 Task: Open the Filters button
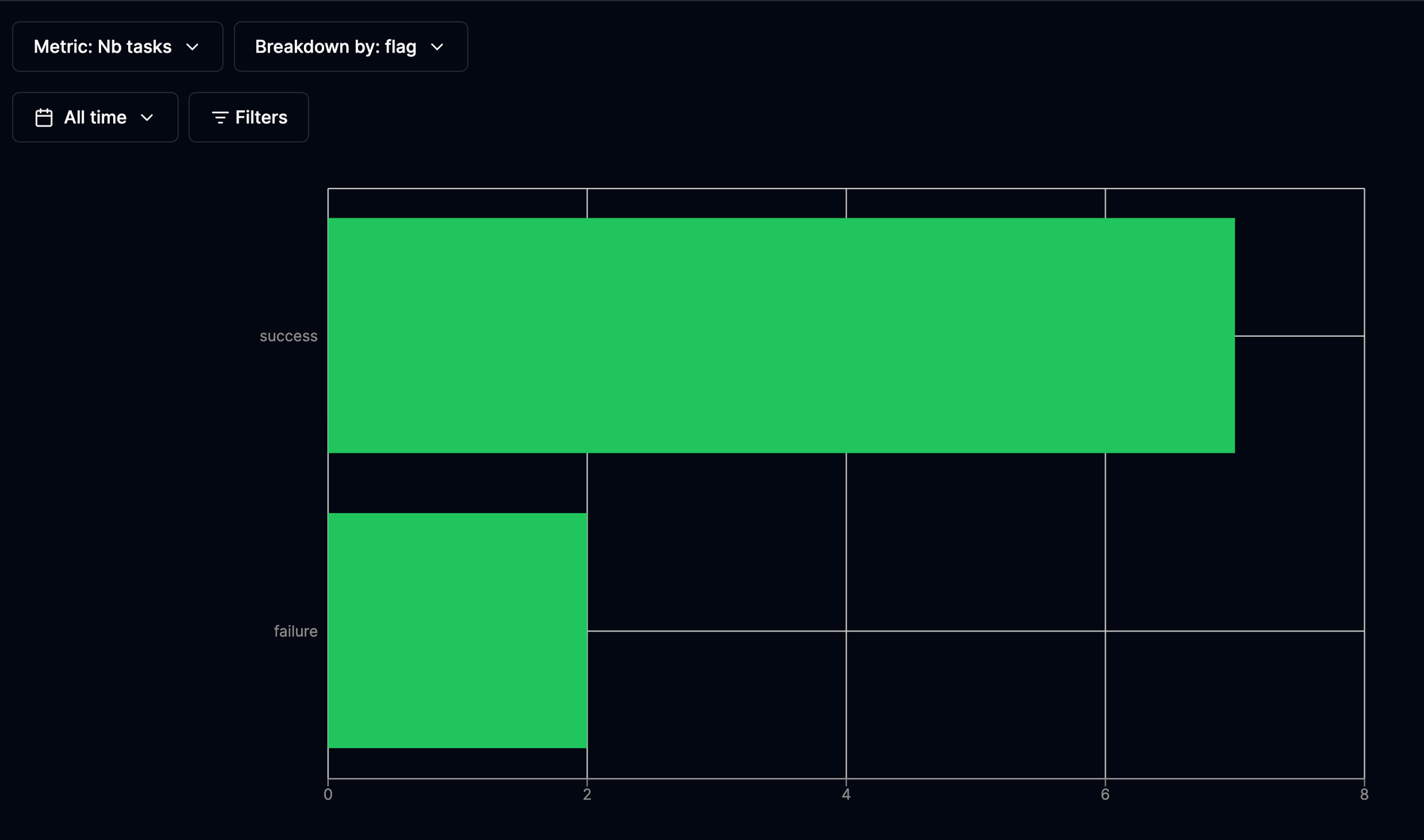(248, 117)
